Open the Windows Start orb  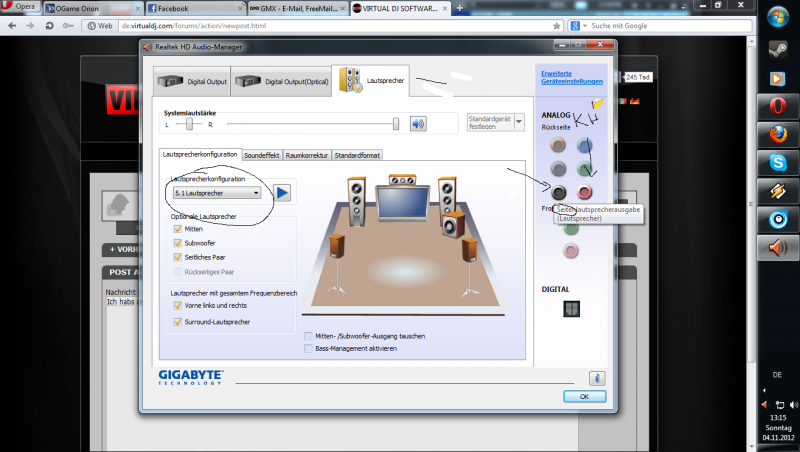778,18
